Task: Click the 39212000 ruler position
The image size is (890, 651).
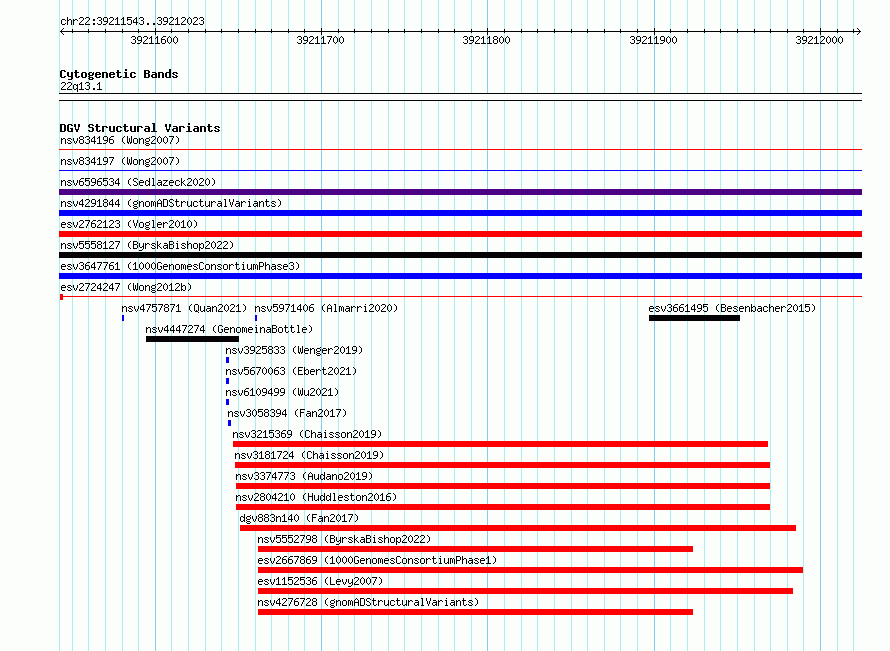Action: (x=819, y=40)
